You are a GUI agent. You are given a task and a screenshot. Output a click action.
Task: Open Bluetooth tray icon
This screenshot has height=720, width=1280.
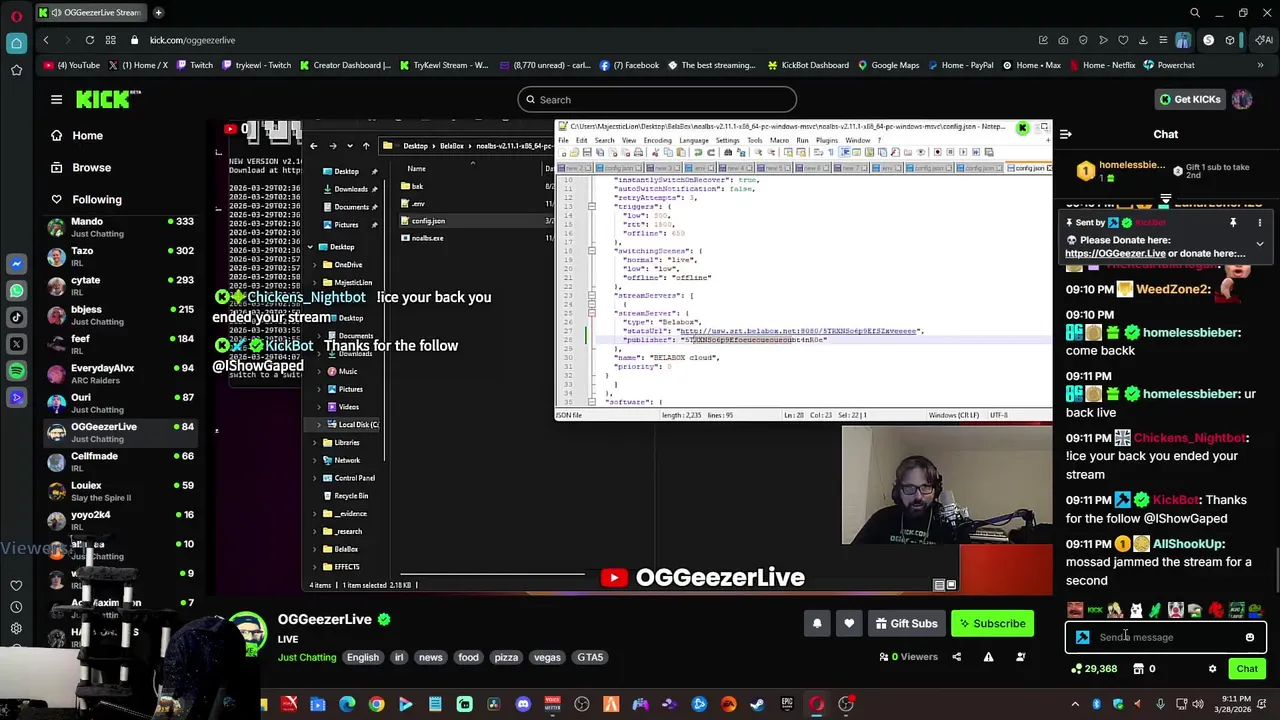click(1097, 705)
